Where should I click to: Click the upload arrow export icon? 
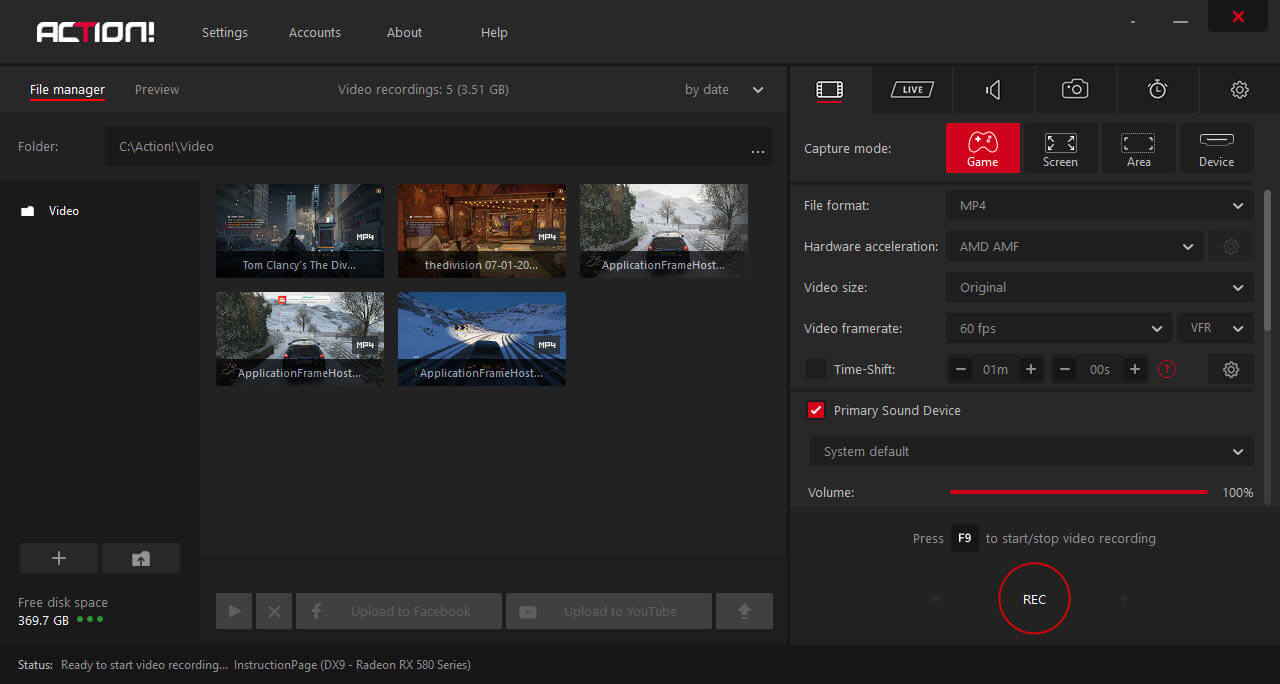[744, 611]
